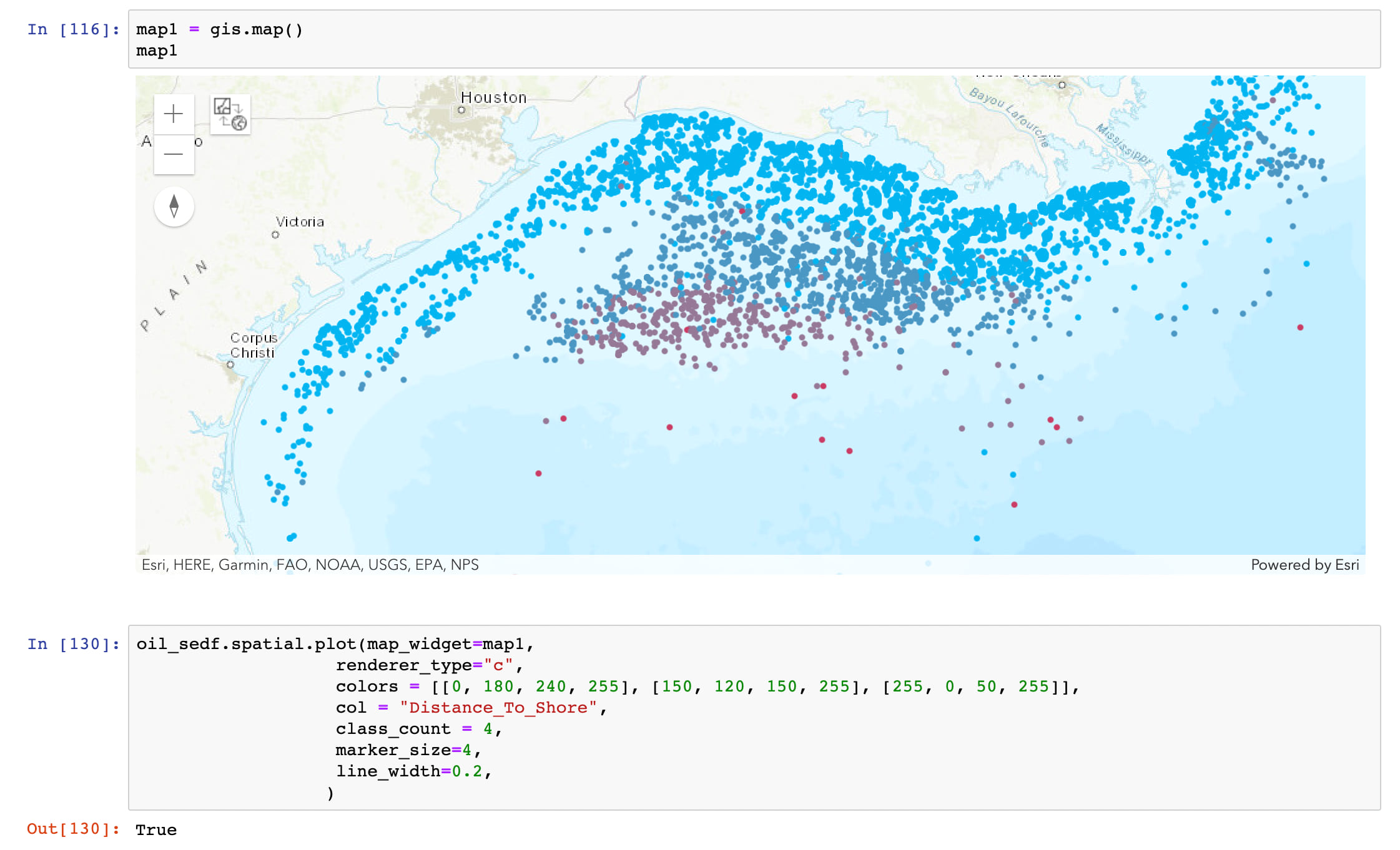The width and height of the screenshot is (1400, 850).
Task: Zoom out using the minus button
Action: [174, 154]
